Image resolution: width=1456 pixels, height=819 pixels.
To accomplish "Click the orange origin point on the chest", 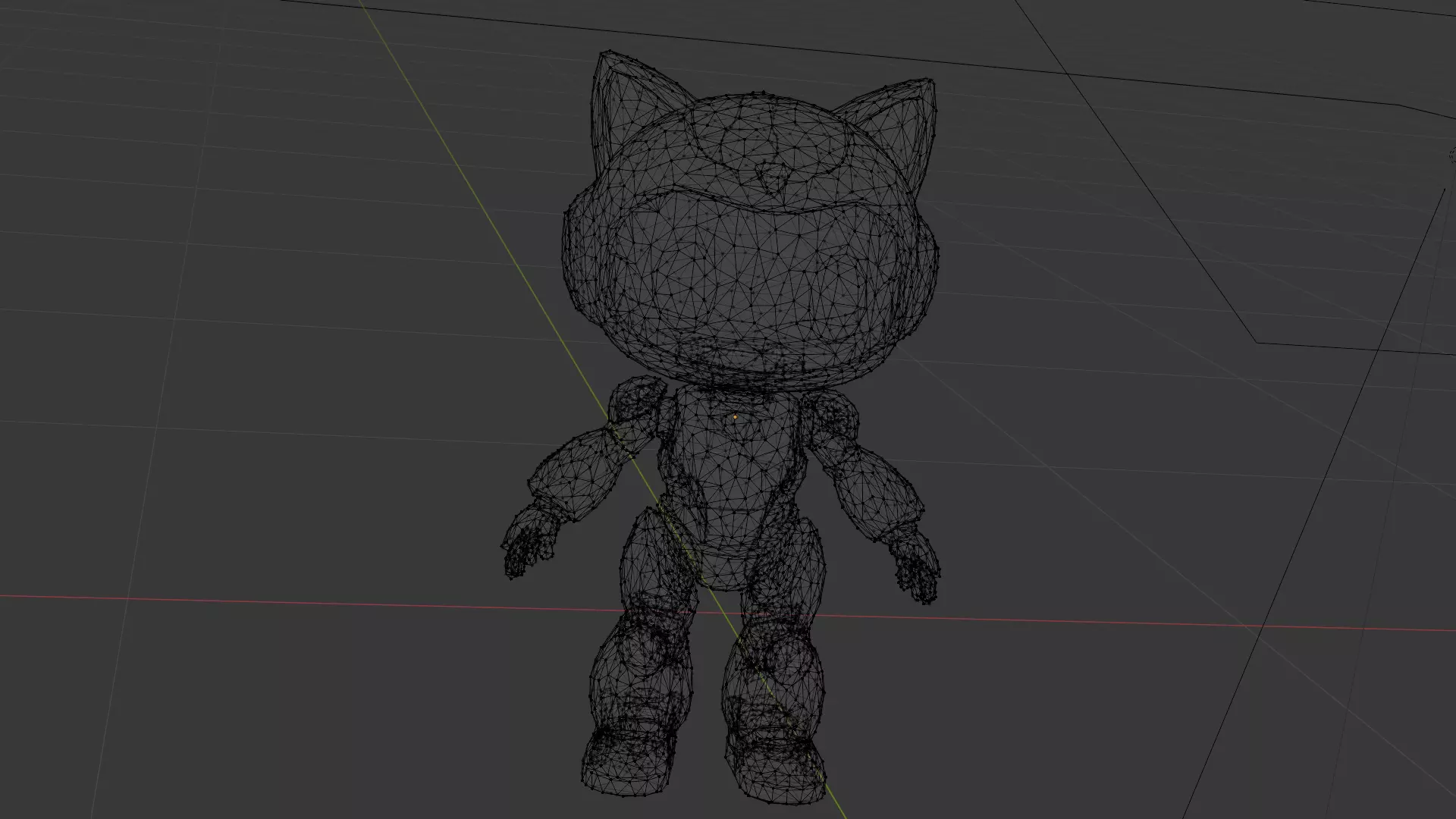I will pos(735,417).
